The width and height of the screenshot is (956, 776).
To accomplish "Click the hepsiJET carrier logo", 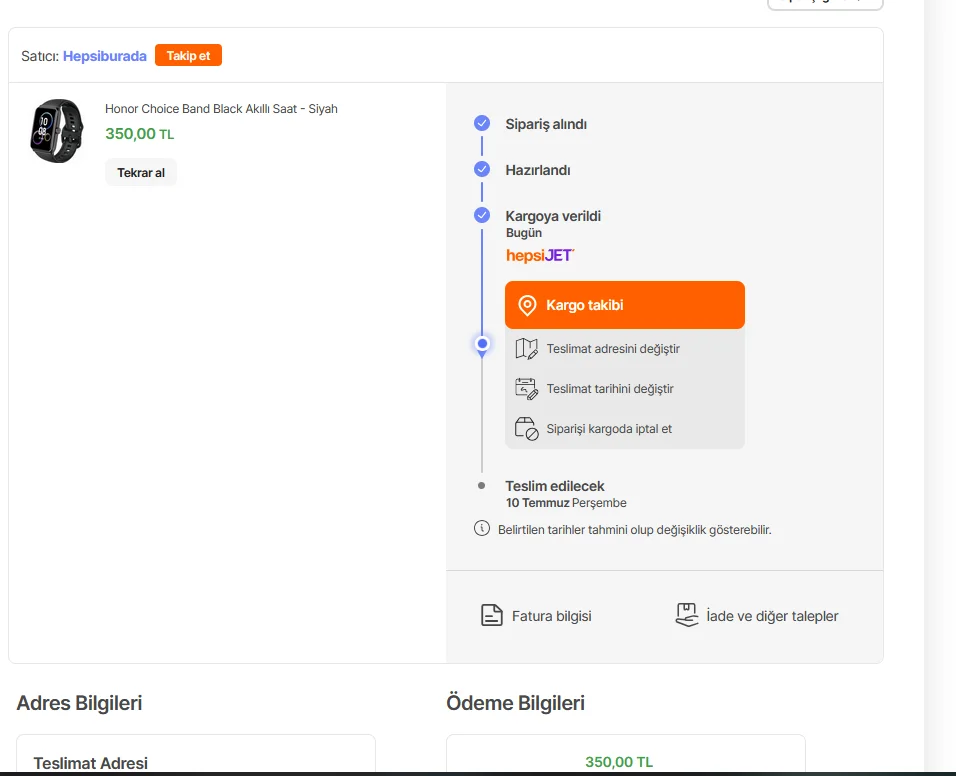I will 540,255.
